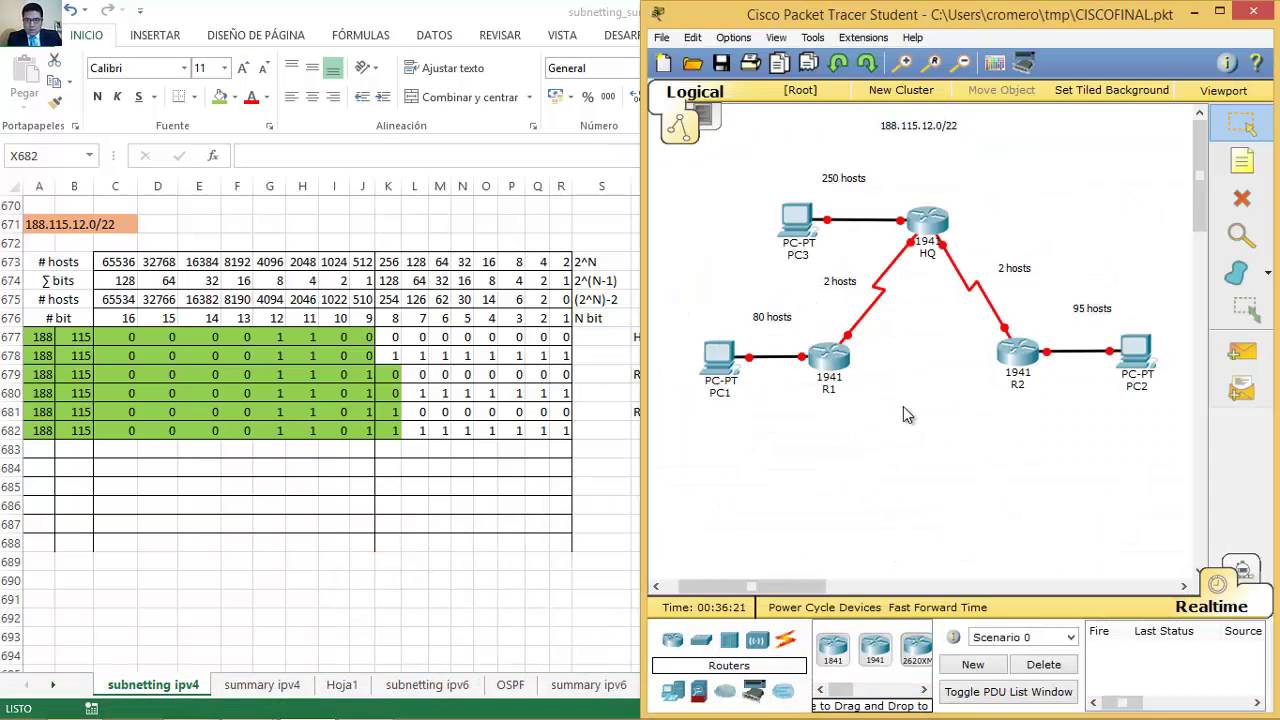Open the borders dropdown arrow in Excel
The width and height of the screenshot is (1280, 720).
[195, 97]
